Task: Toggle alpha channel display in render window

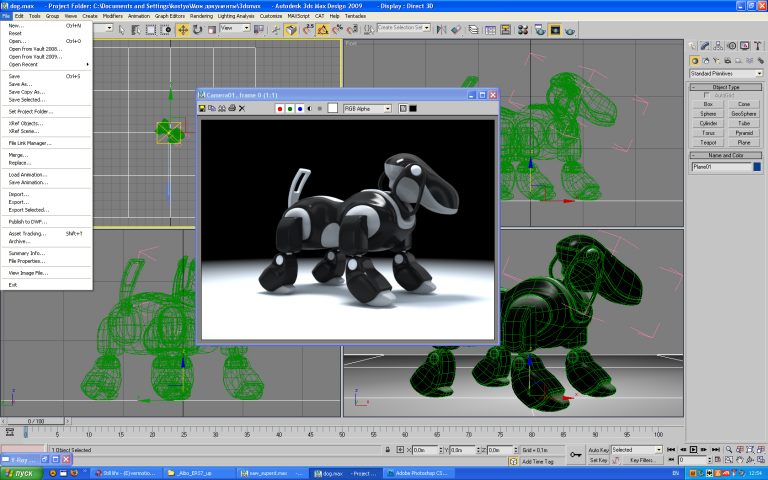Action: (x=310, y=109)
